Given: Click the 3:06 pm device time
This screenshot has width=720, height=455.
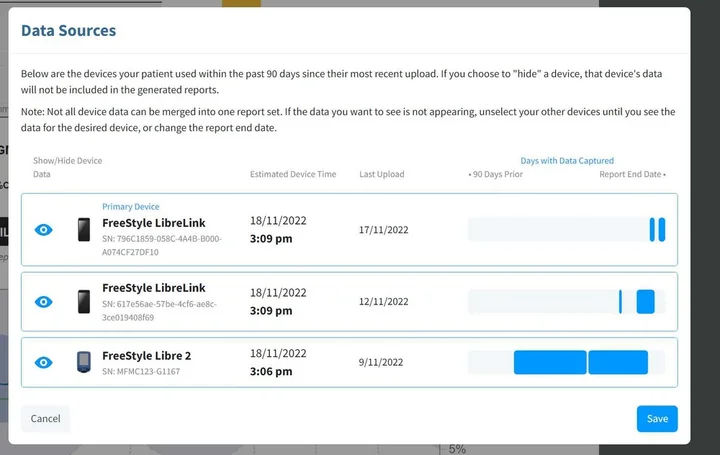Looking at the screenshot, I should (273, 371).
